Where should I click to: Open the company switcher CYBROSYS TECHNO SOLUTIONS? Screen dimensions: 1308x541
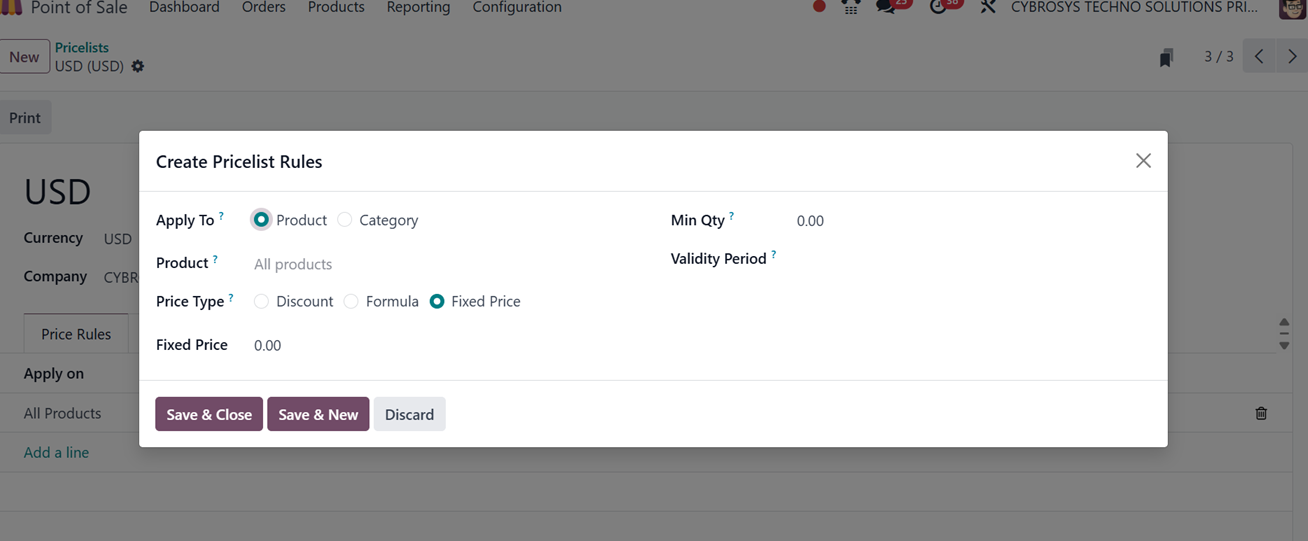coord(1134,7)
